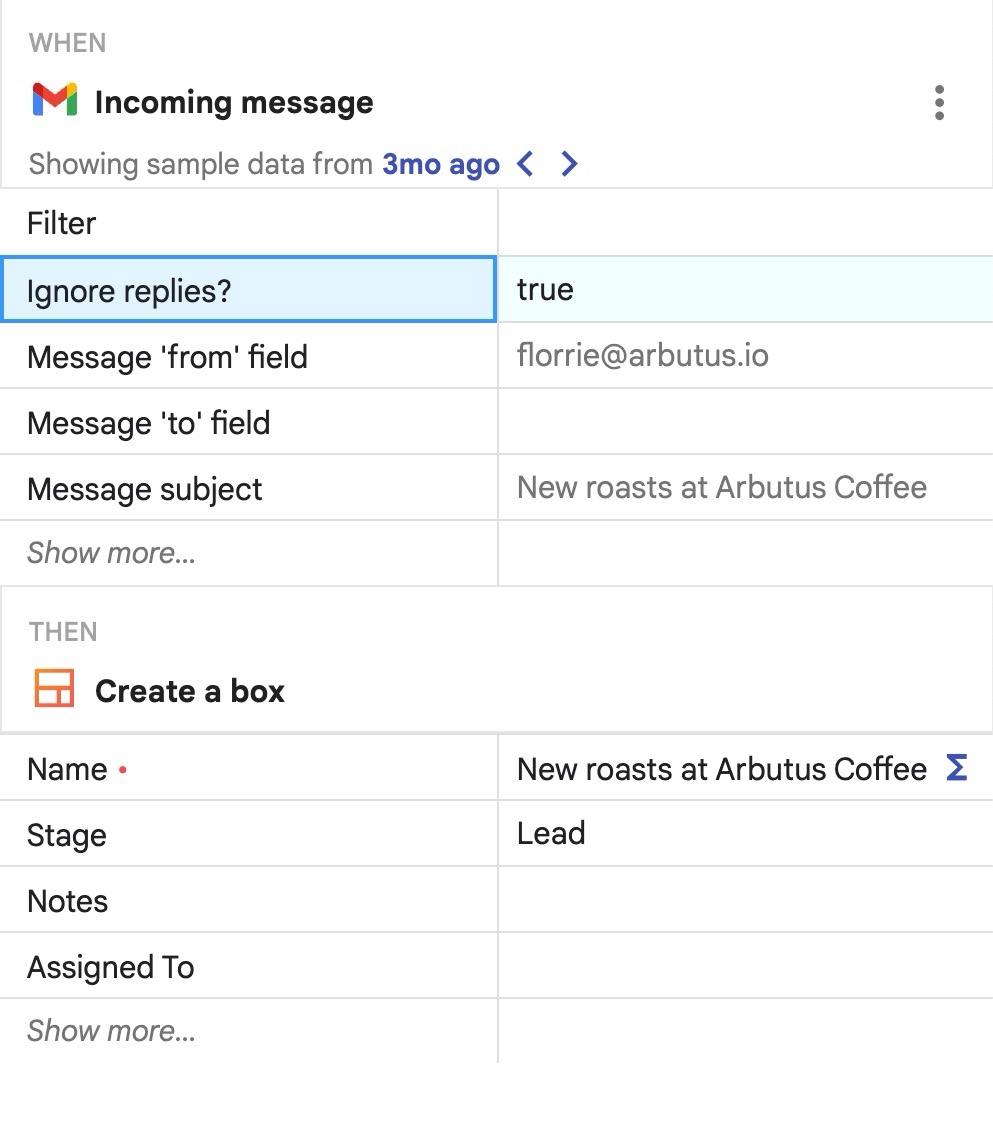Image resolution: width=993 pixels, height=1126 pixels.
Task: Select the Ignore replies? label cell
Action: click(x=248, y=289)
